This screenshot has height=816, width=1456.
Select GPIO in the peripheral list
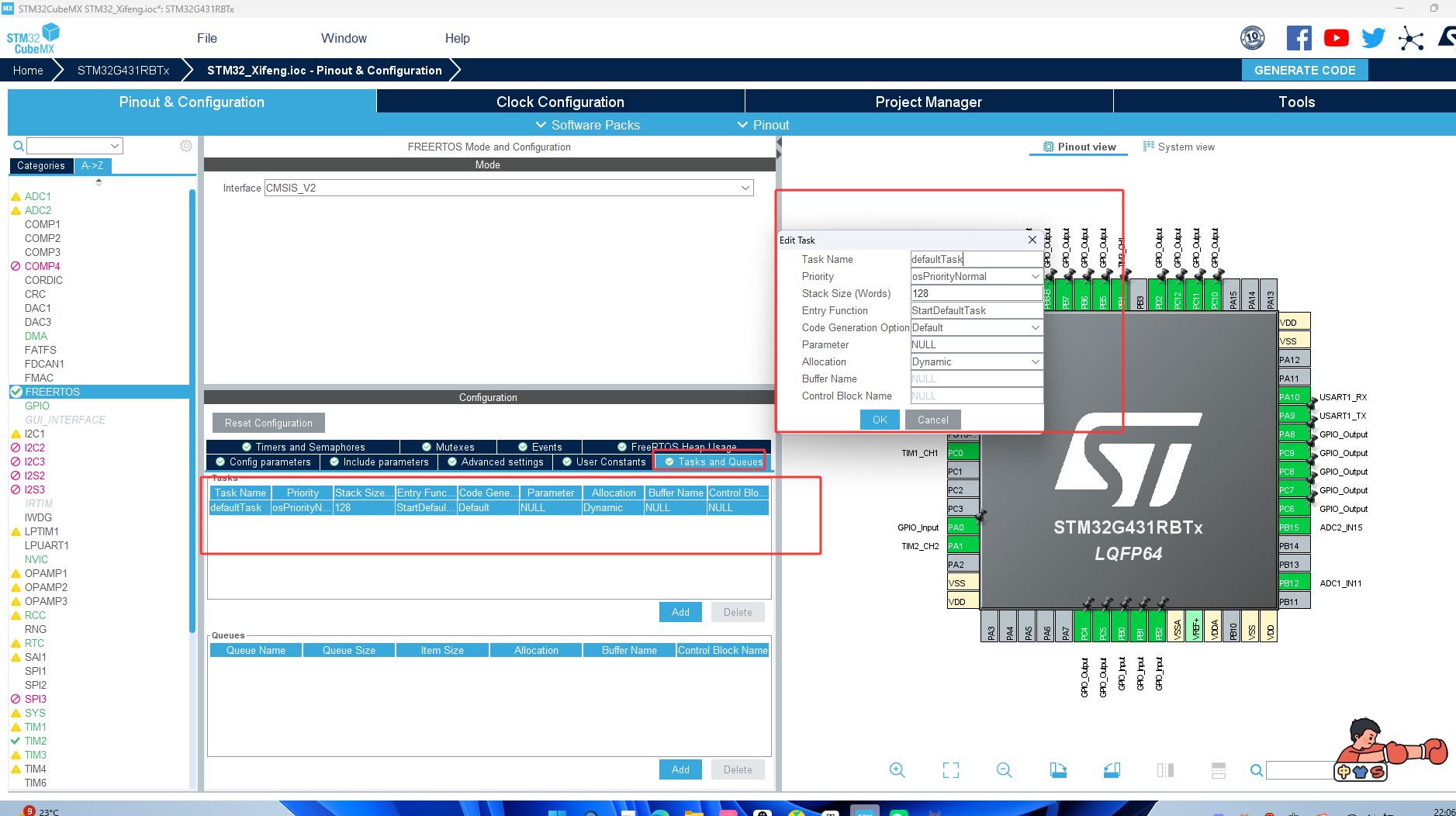37,406
